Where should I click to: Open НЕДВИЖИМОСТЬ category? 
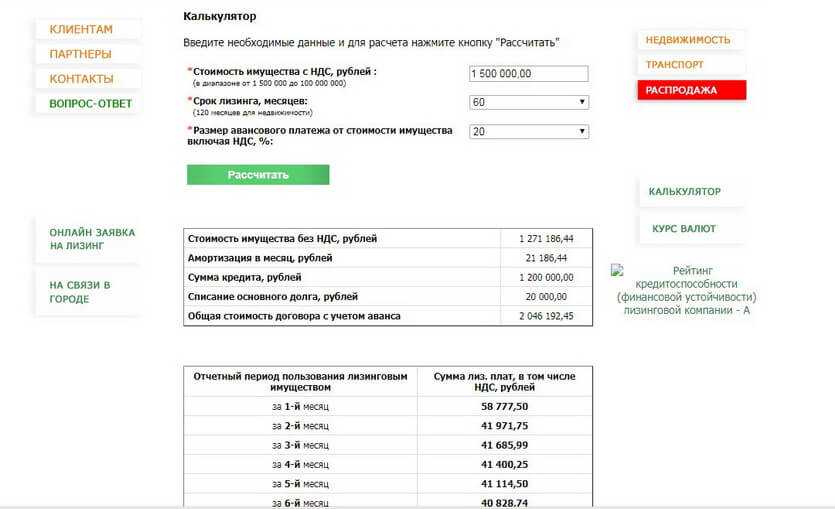688,40
